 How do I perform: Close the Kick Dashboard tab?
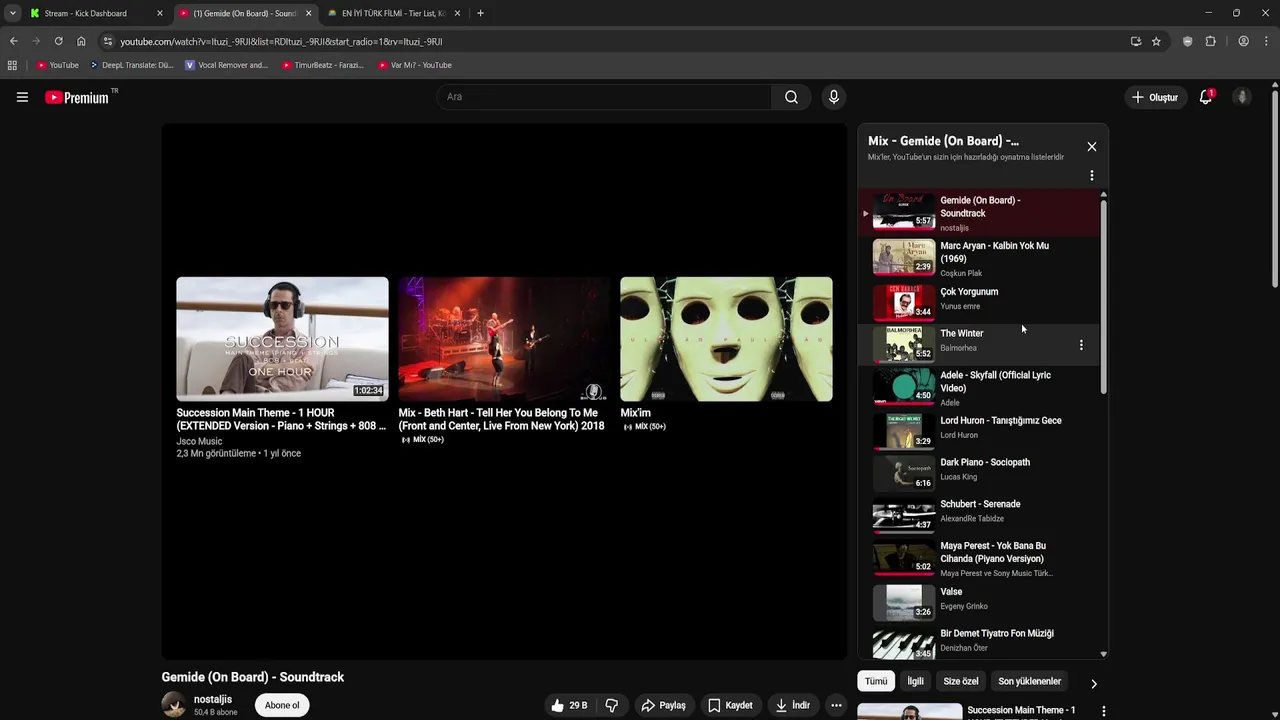159,13
